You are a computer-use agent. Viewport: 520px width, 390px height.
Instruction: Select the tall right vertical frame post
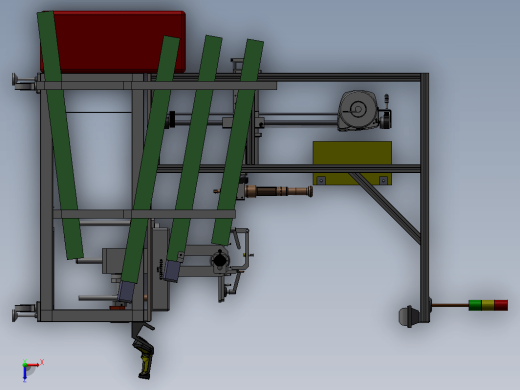424,197
